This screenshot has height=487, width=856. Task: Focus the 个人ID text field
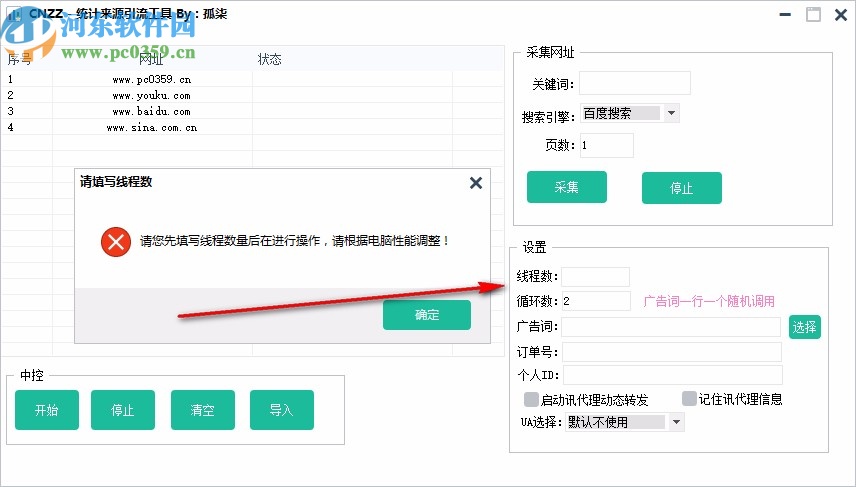673,375
